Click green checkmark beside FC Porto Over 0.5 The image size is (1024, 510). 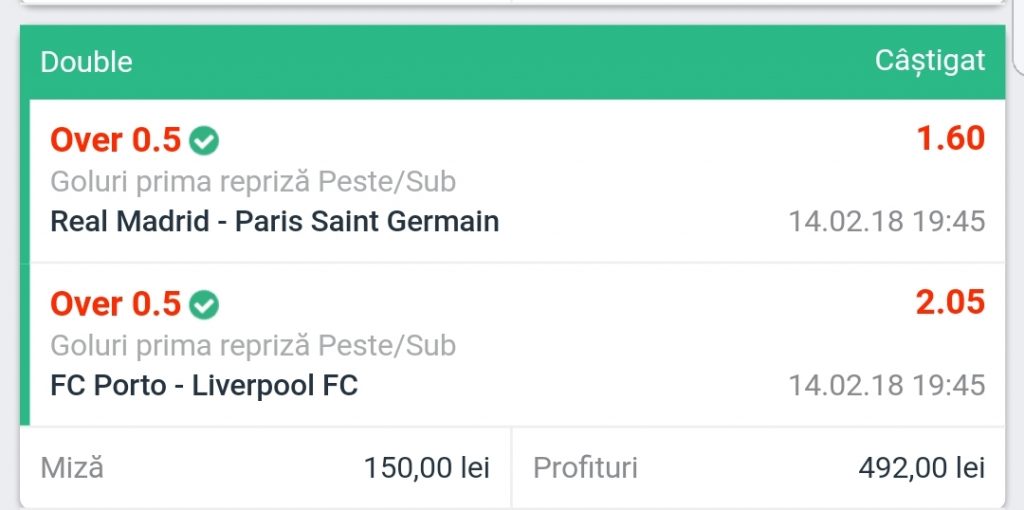tap(204, 305)
